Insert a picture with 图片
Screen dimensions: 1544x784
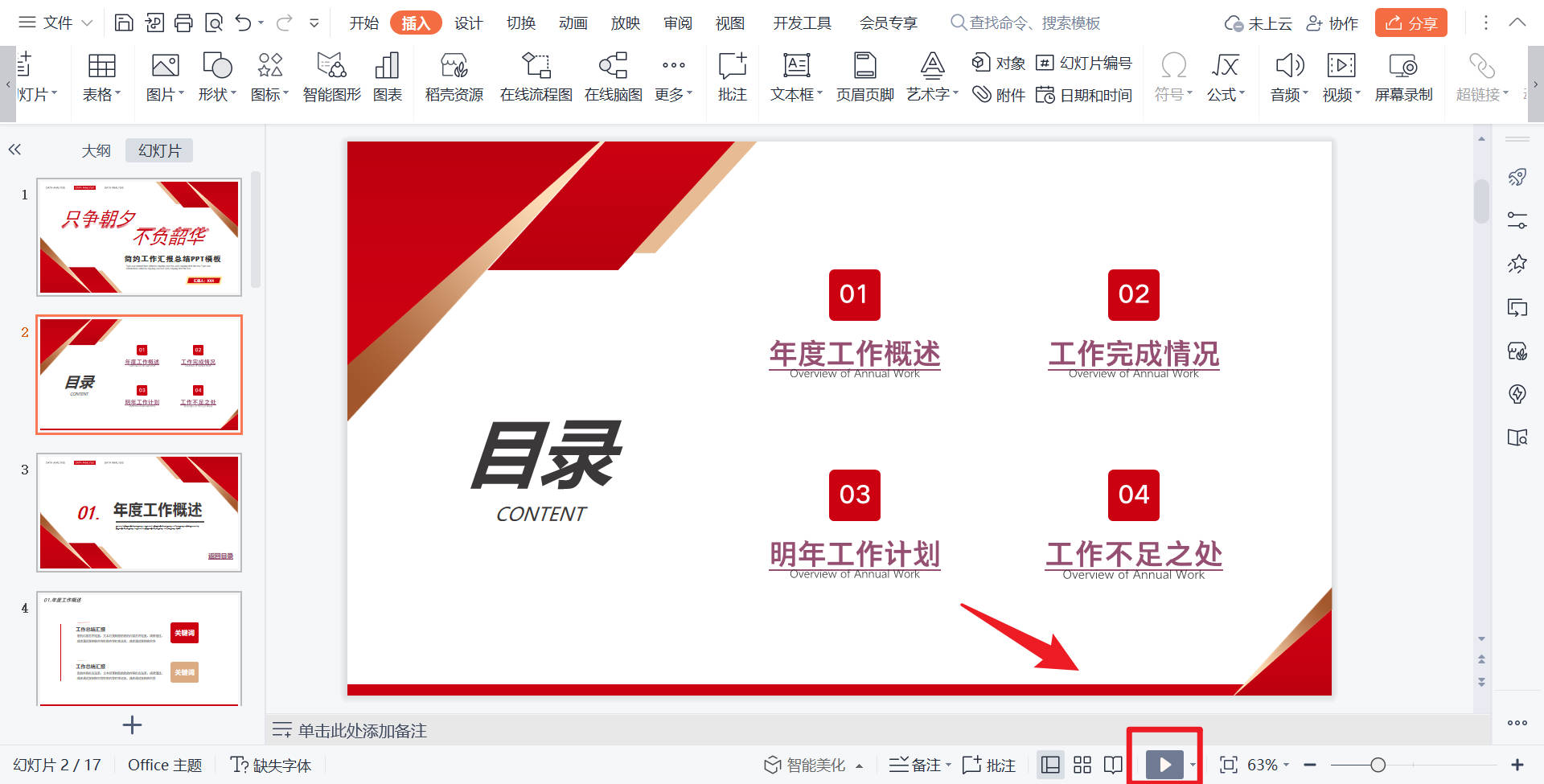[165, 78]
